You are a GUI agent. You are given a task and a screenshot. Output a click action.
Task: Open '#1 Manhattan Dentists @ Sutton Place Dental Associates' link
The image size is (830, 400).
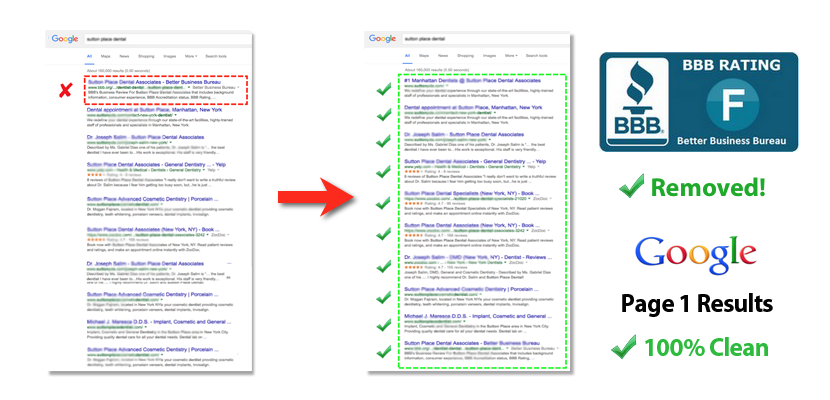pos(473,80)
